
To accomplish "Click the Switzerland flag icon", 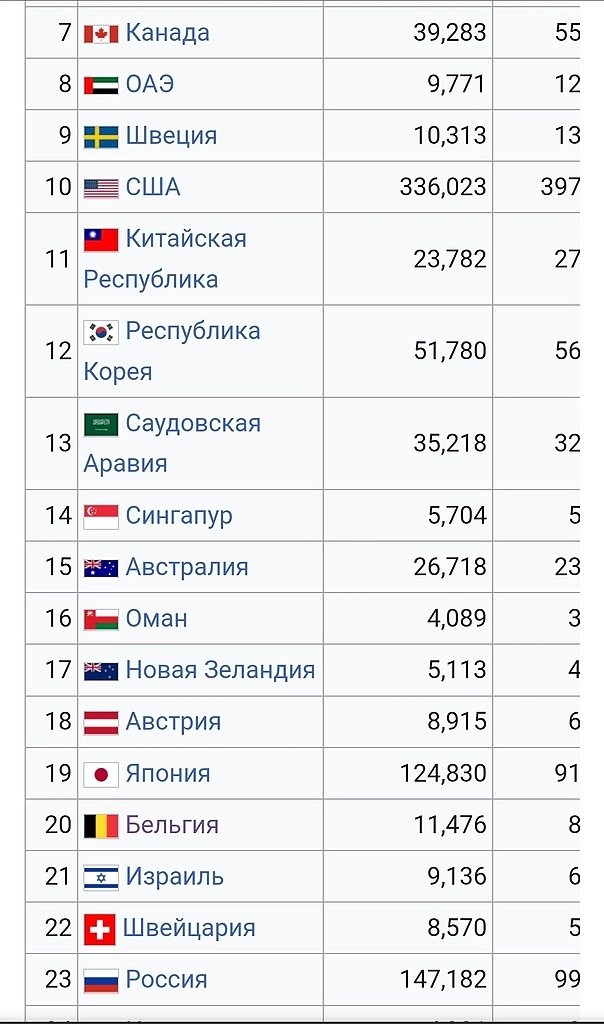I will tap(100, 929).
